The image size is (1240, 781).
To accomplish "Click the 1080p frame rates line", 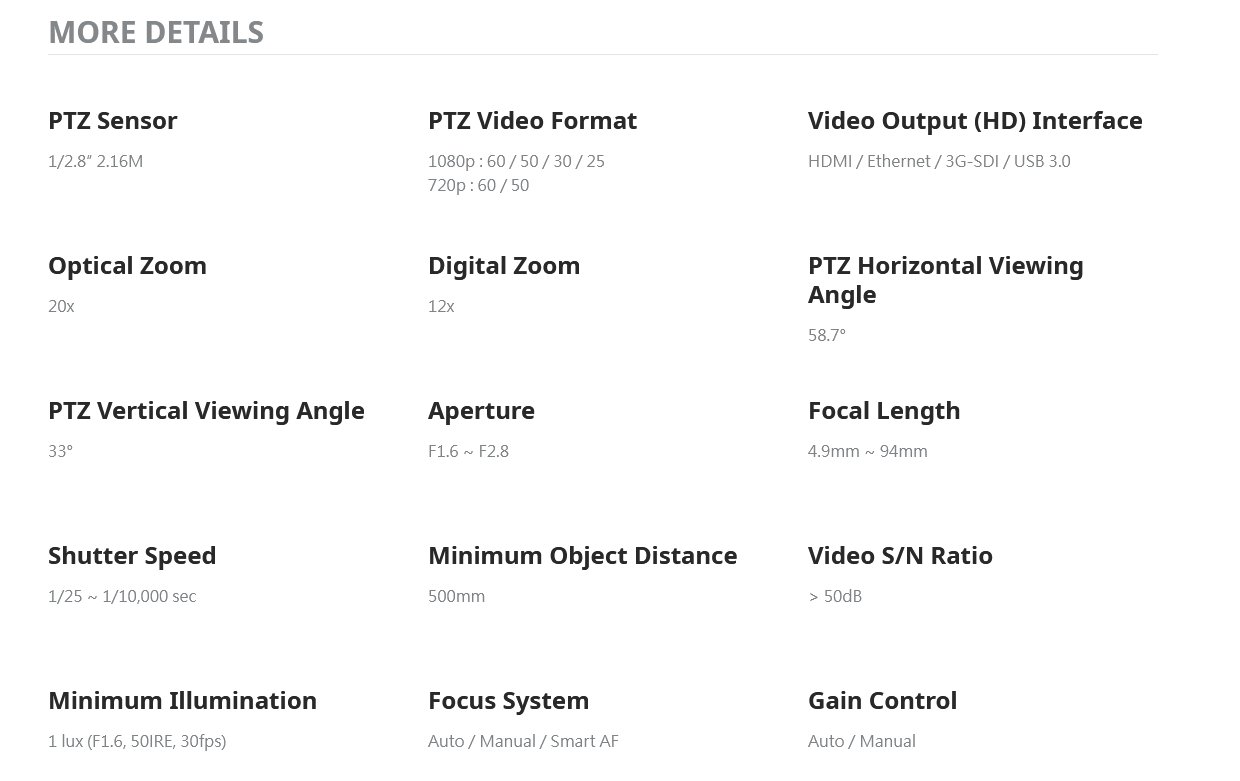I will tap(516, 161).
